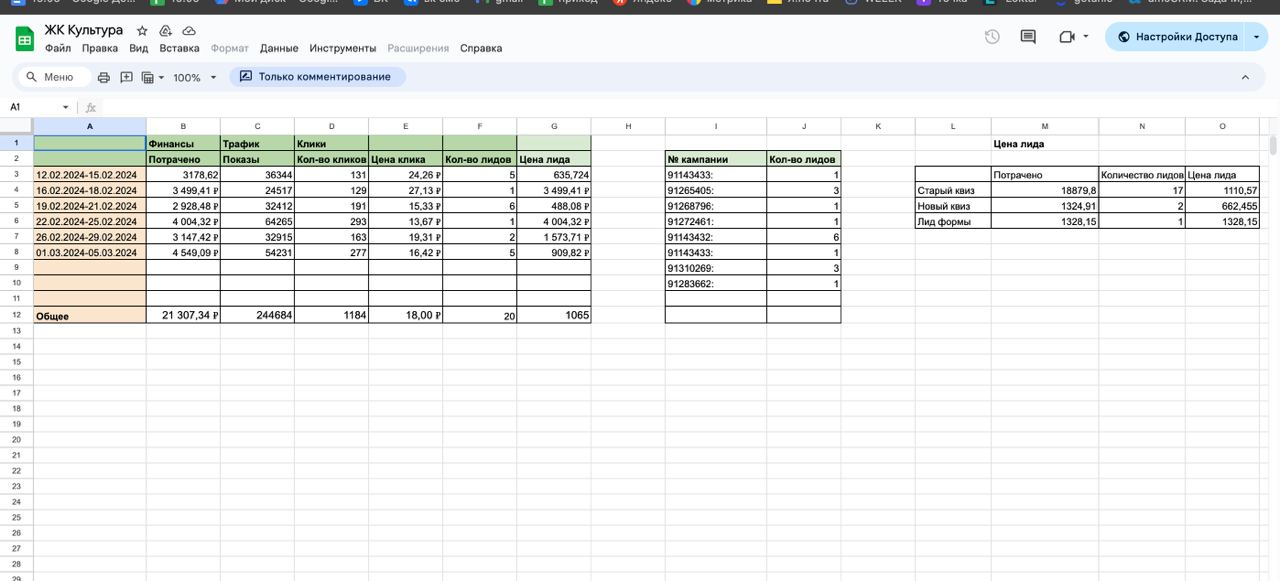The image size is (1280, 581).
Task: Expand the Meet camera dropdown arrow
Action: click(x=1086, y=37)
